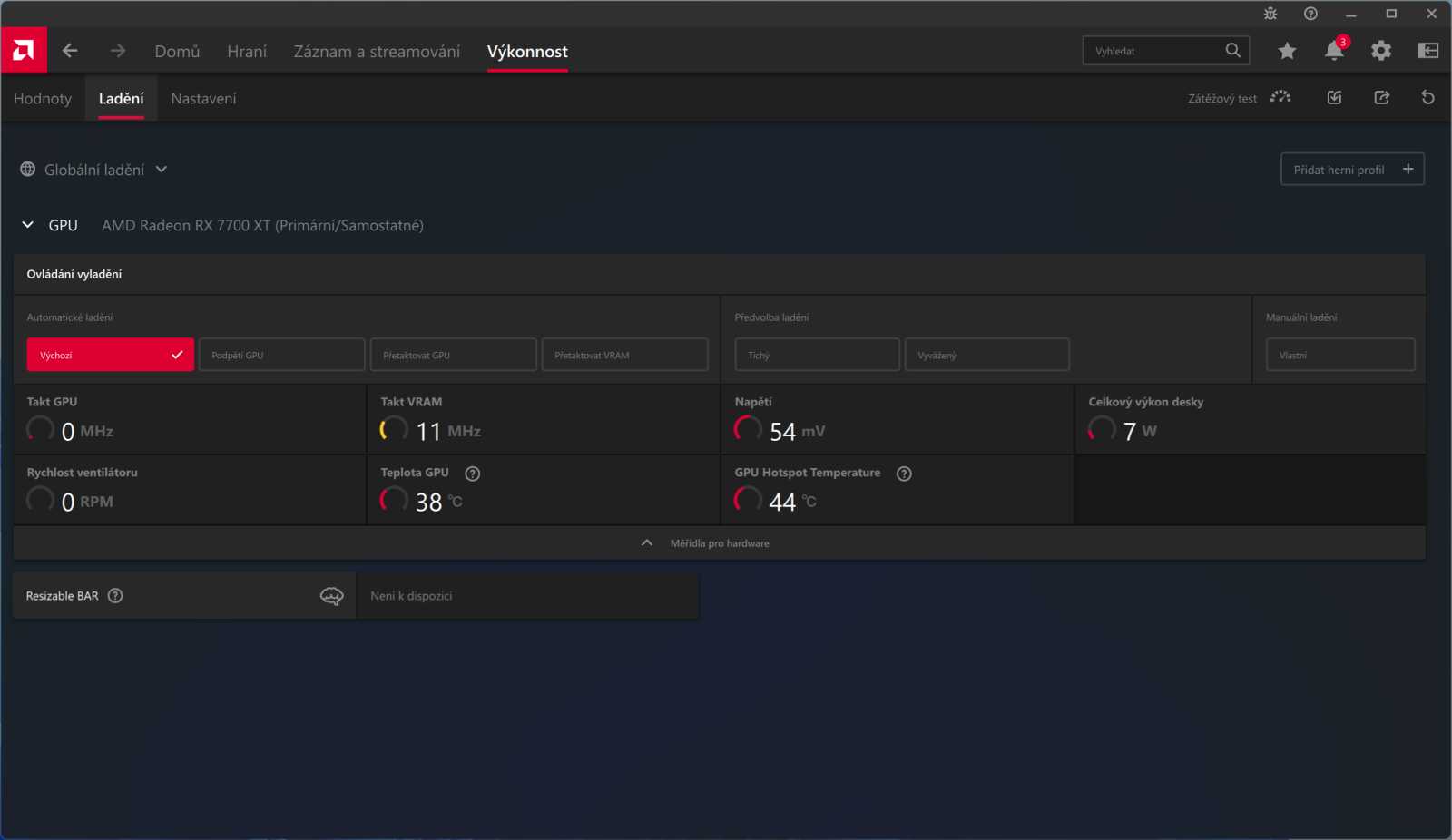
Task: Click the load profile icon
Action: click(1334, 97)
